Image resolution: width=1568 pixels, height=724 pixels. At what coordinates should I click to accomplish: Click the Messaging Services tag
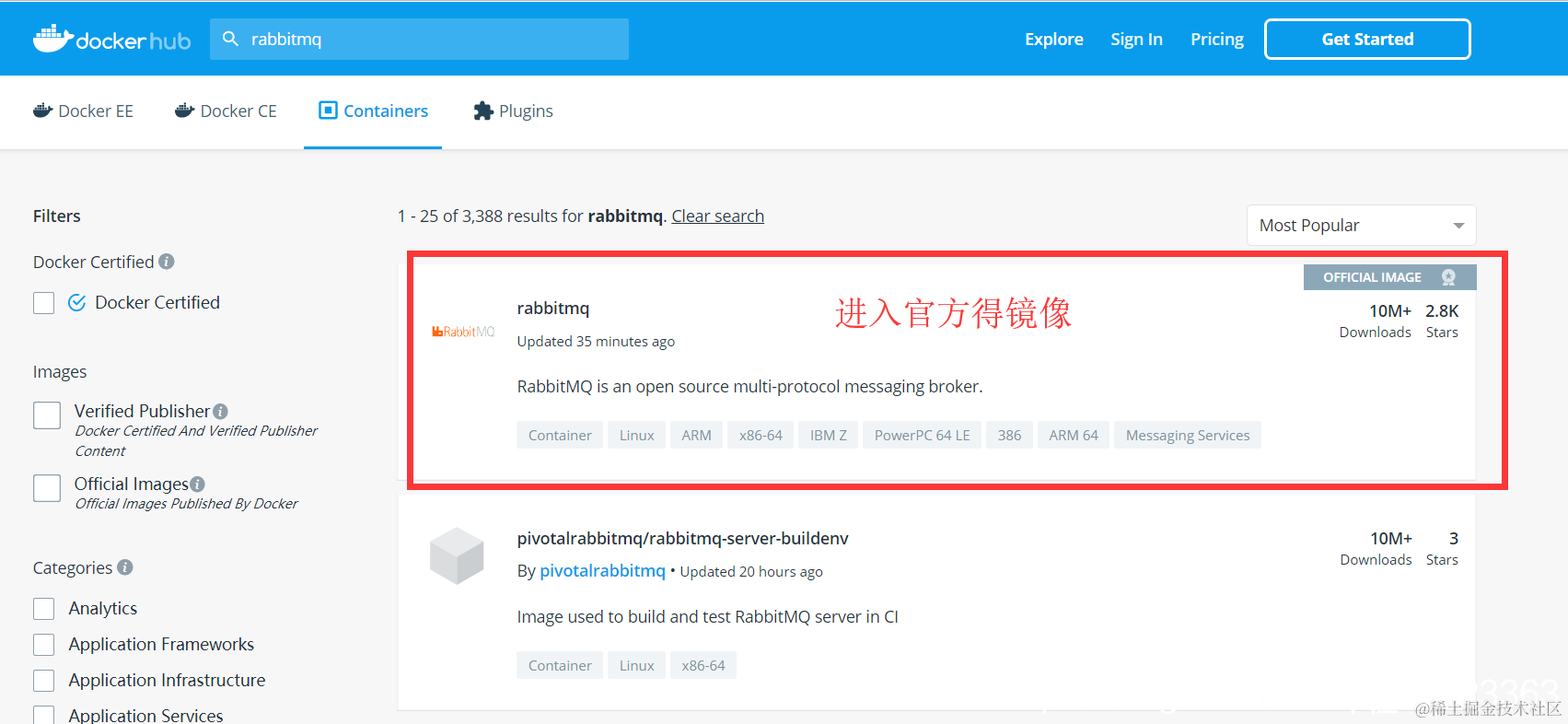[x=1188, y=435]
